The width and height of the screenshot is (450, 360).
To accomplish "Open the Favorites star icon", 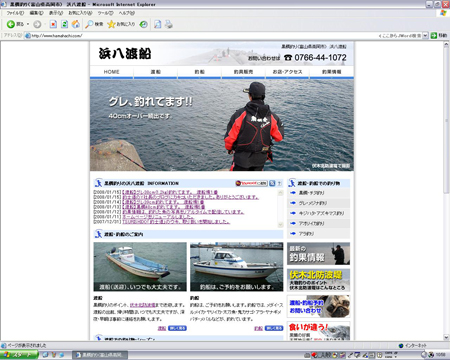I will (121, 24).
